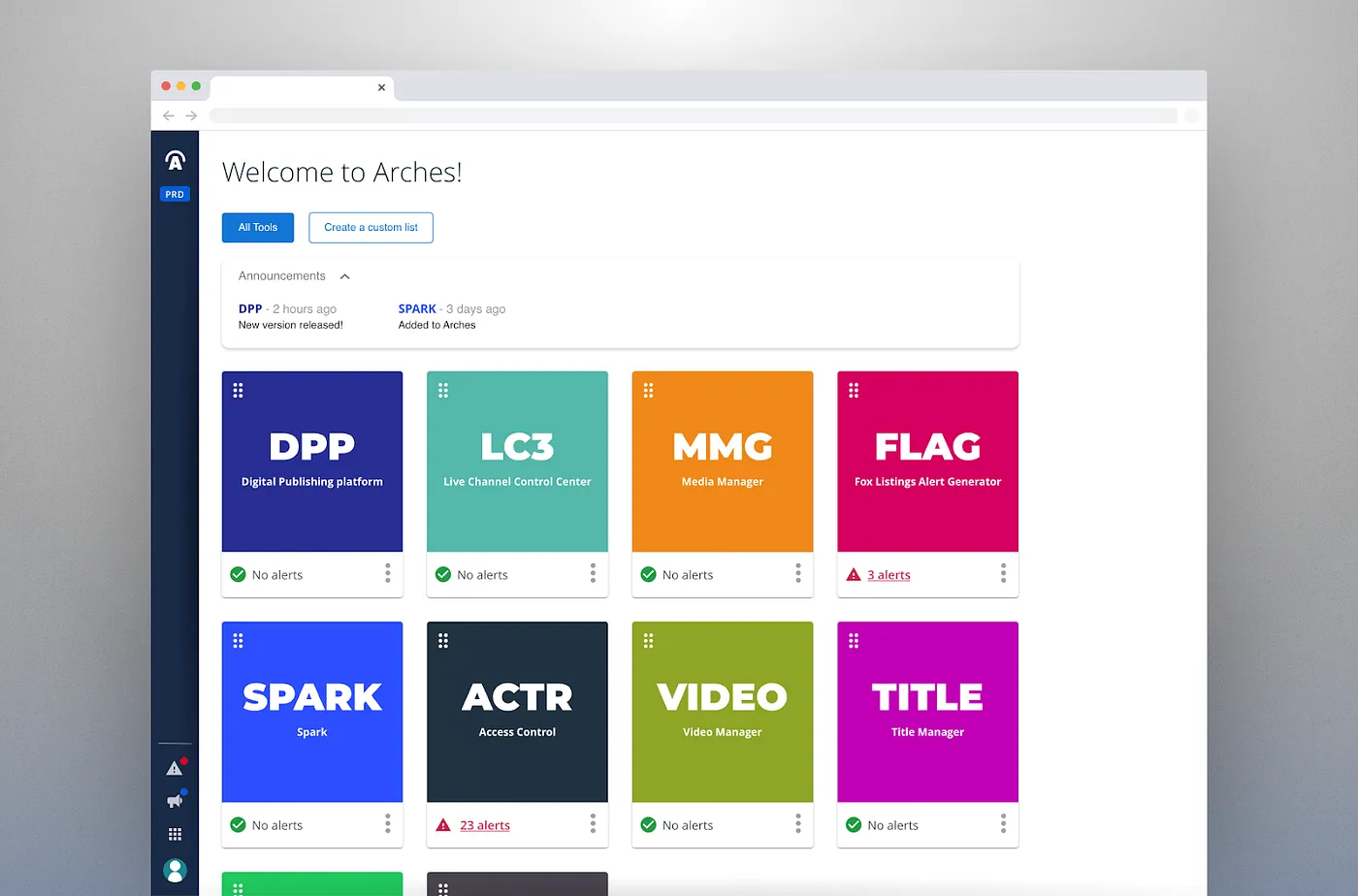
Task: Open the DPP announcement link
Action: click(x=250, y=308)
